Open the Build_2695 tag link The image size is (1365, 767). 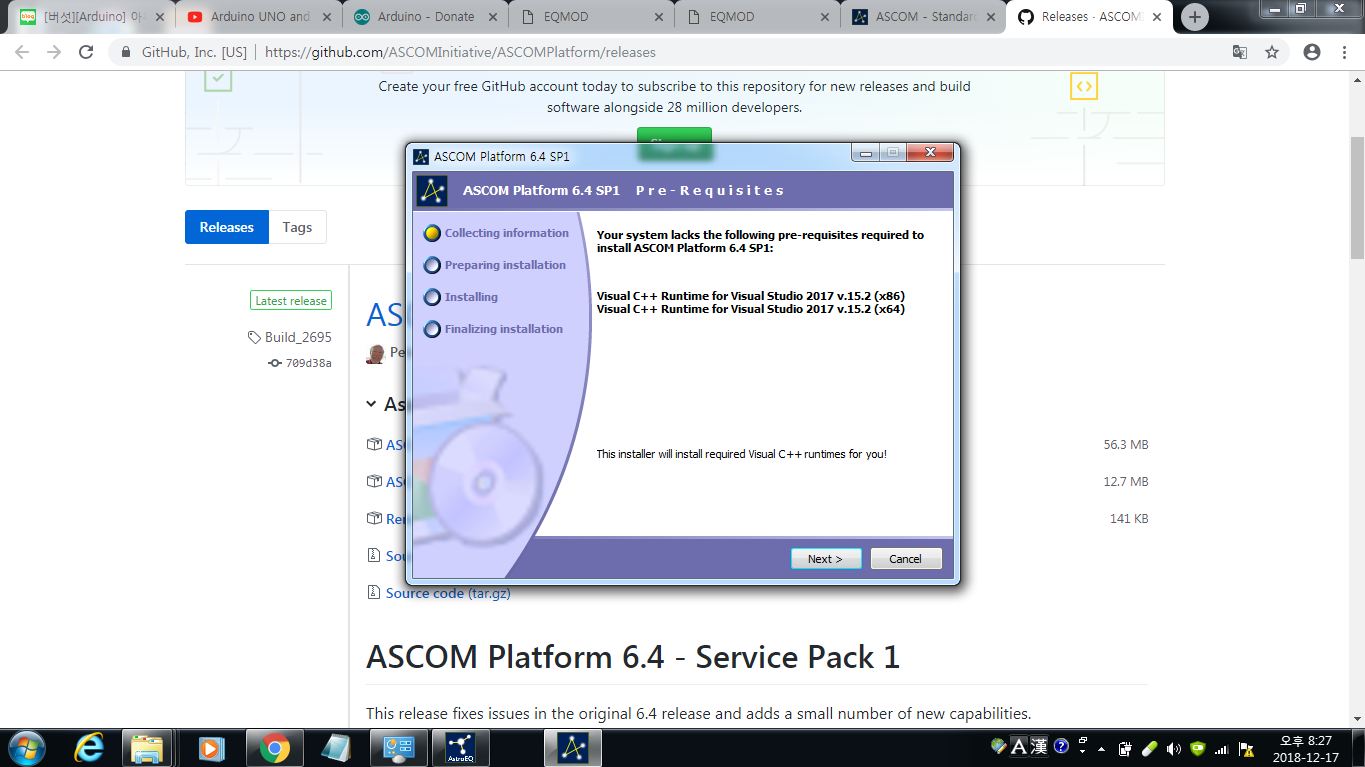[298, 337]
